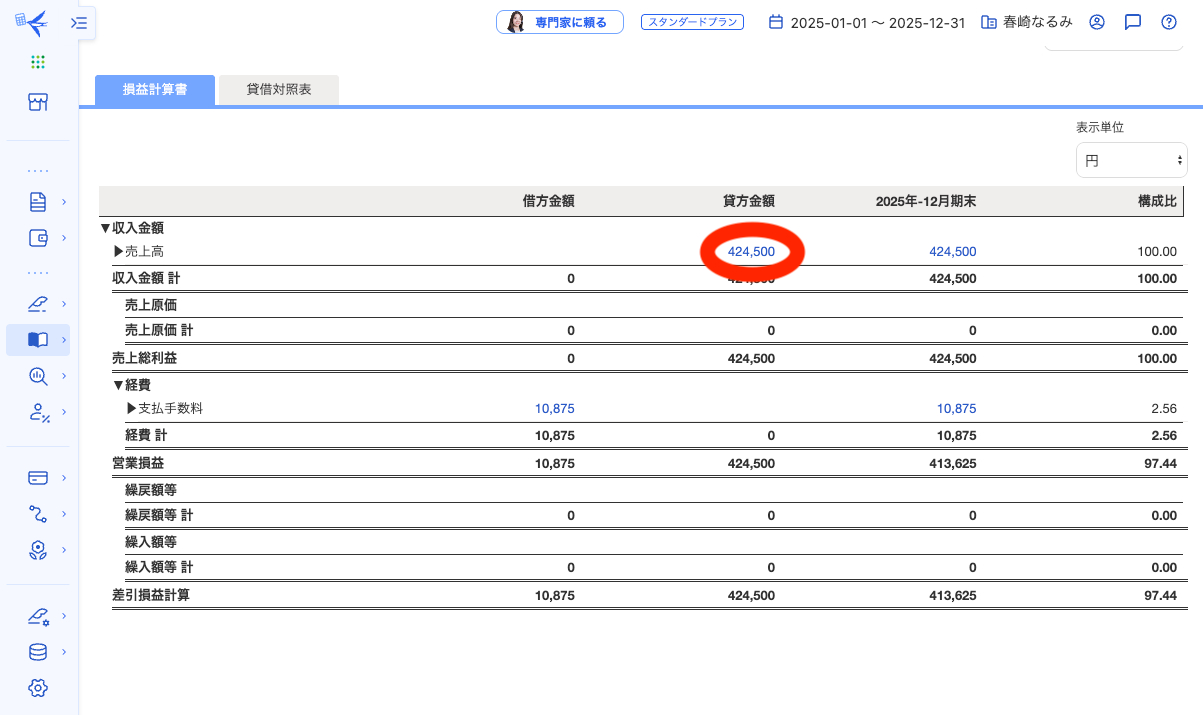1203x715 pixels.
Task: Click the 専門家に頼る button
Action: 560,22
